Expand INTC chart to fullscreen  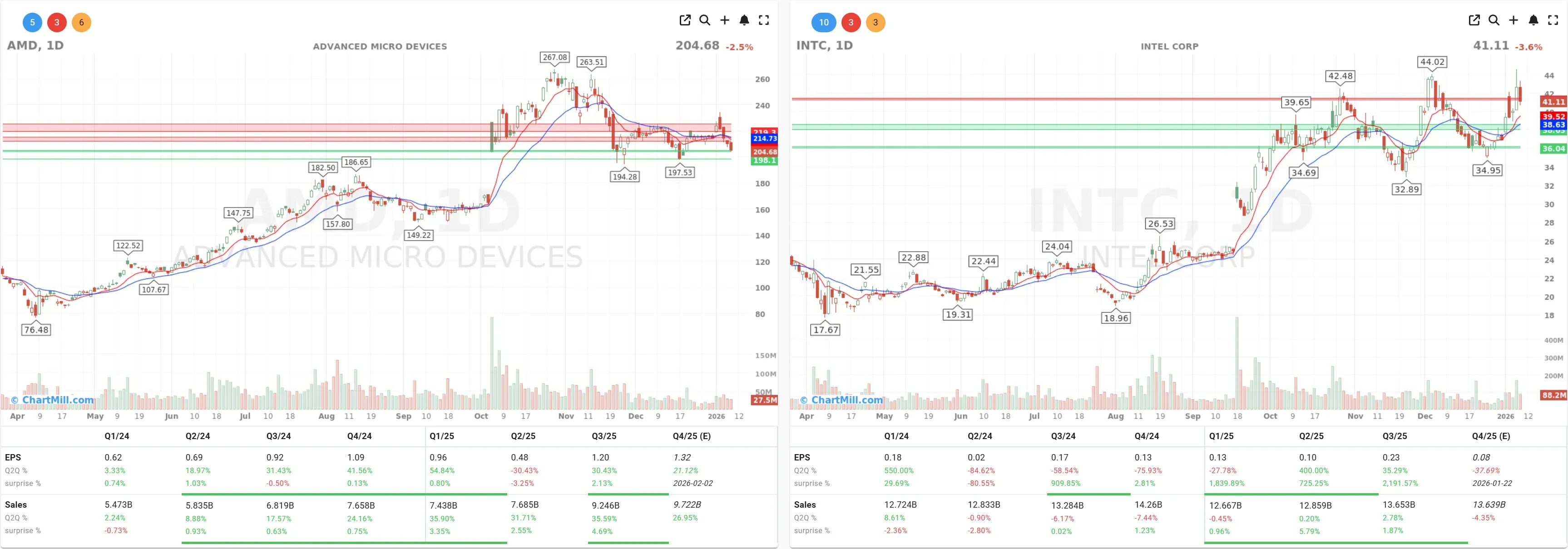(x=1553, y=20)
